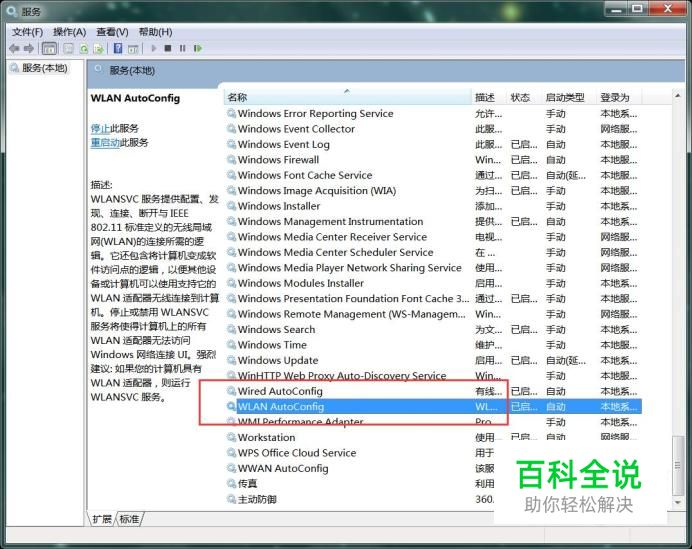Open the 文件(F) menu

27,32
